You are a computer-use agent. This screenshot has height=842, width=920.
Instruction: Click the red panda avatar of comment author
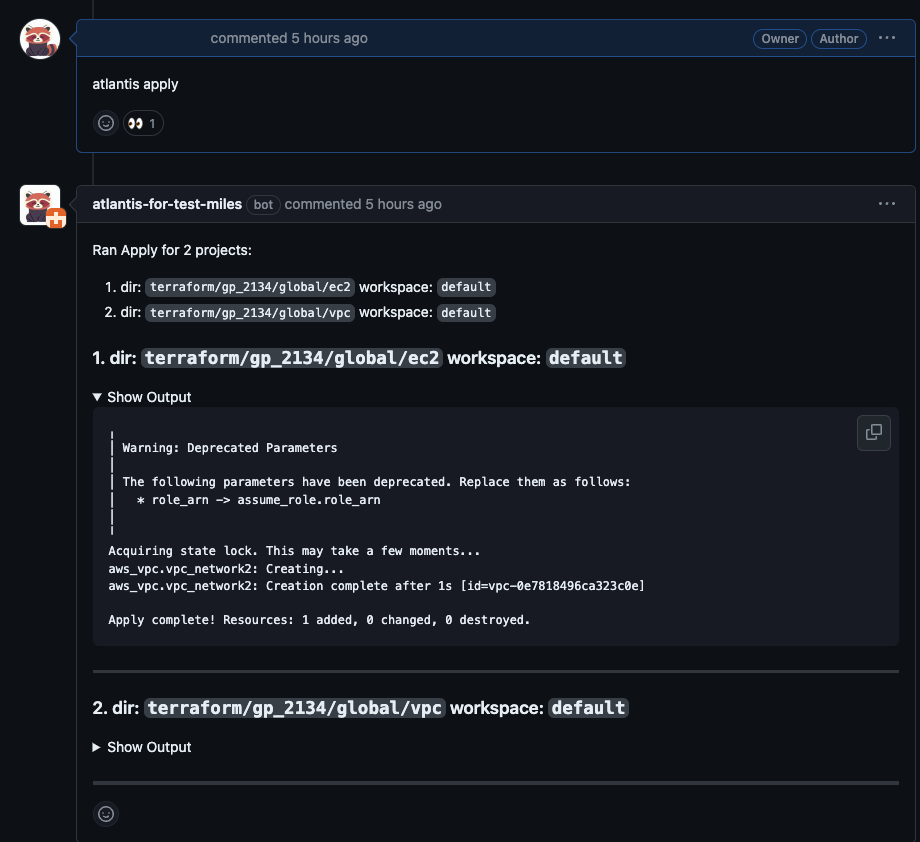(x=40, y=39)
